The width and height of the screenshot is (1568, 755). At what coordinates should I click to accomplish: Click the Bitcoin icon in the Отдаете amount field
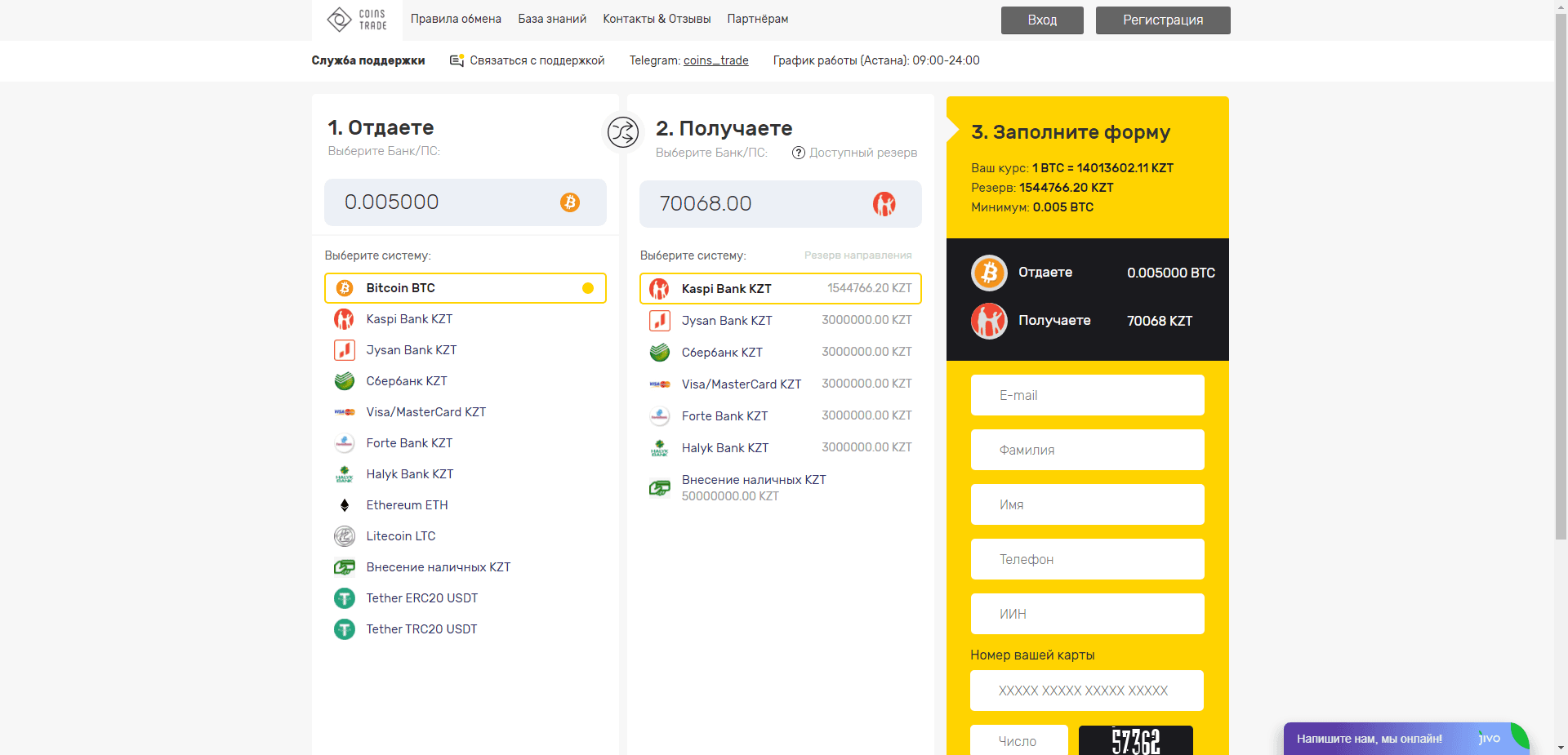pyautogui.click(x=570, y=202)
